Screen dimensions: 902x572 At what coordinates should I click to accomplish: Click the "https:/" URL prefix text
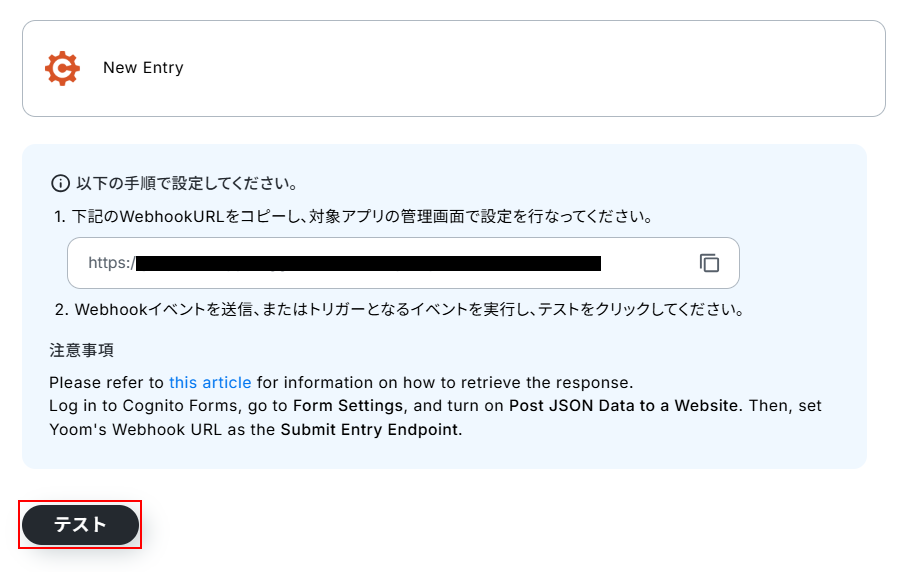tap(111, 263)
